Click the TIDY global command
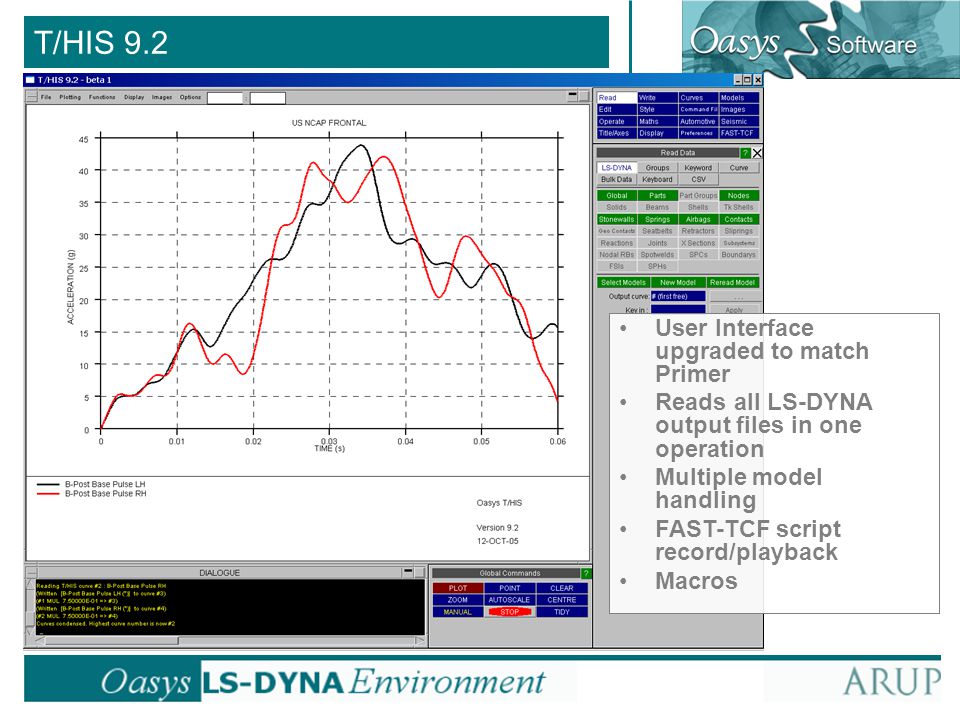Image resolution: width=960 pixels, height=720 pixels. (x=561, y=612)
